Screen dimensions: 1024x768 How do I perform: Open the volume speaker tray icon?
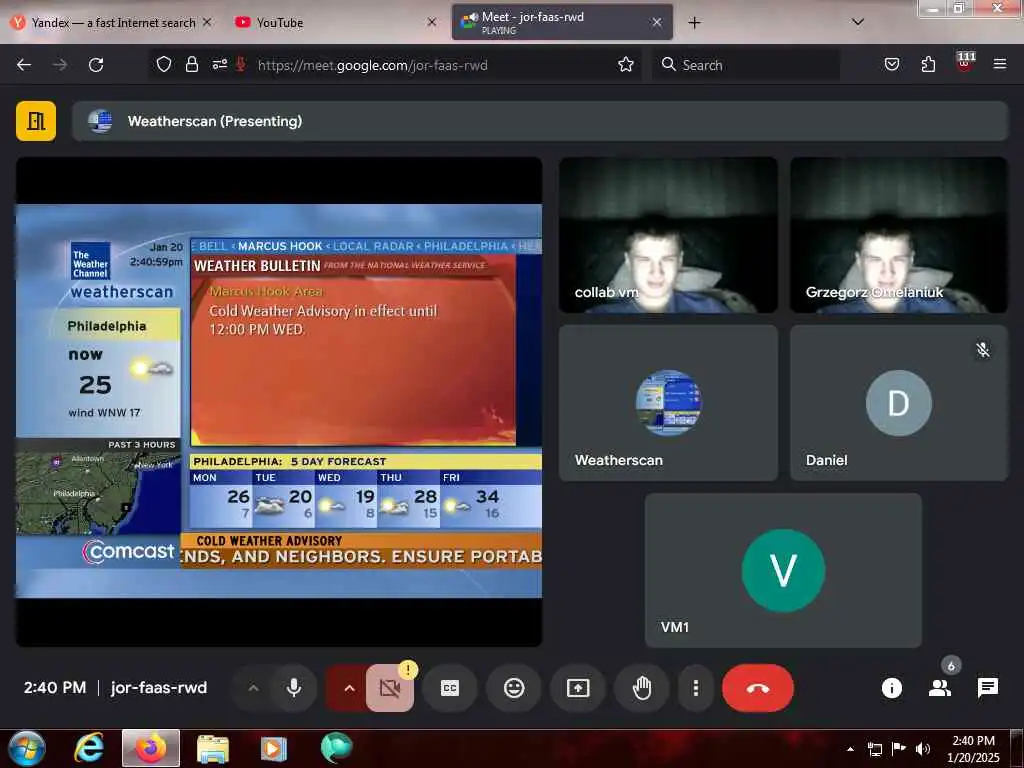tap(923, 749)
